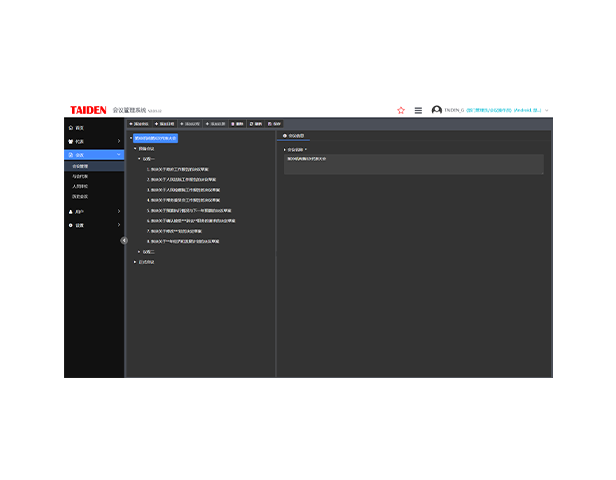616x480 pixels.
Task: Collapse the 议程一 agenda tree node
Action: 139,158
